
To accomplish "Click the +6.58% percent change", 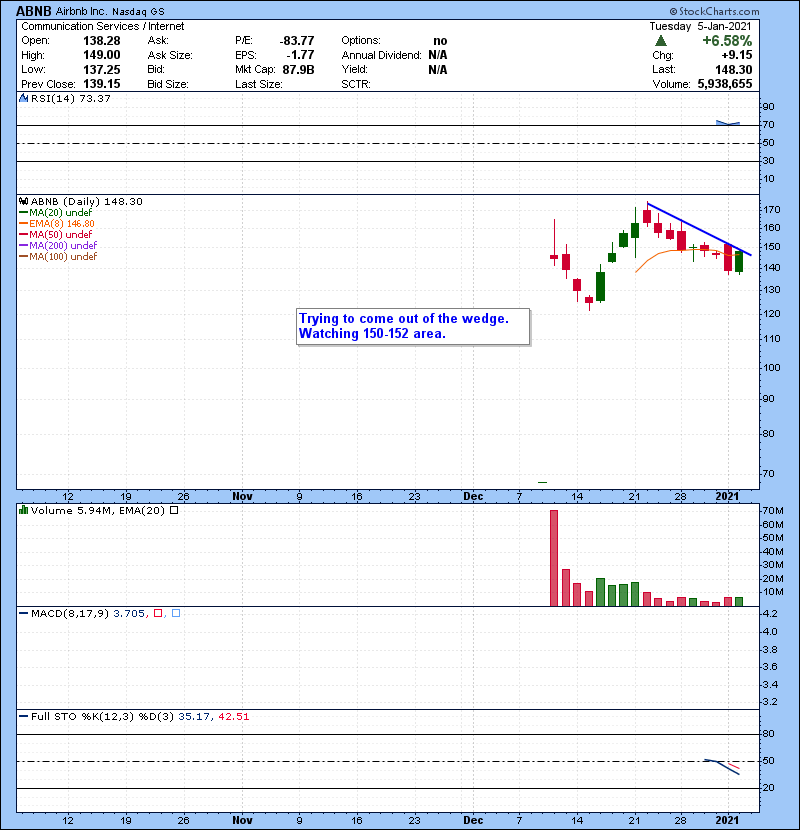I will 727,41.
